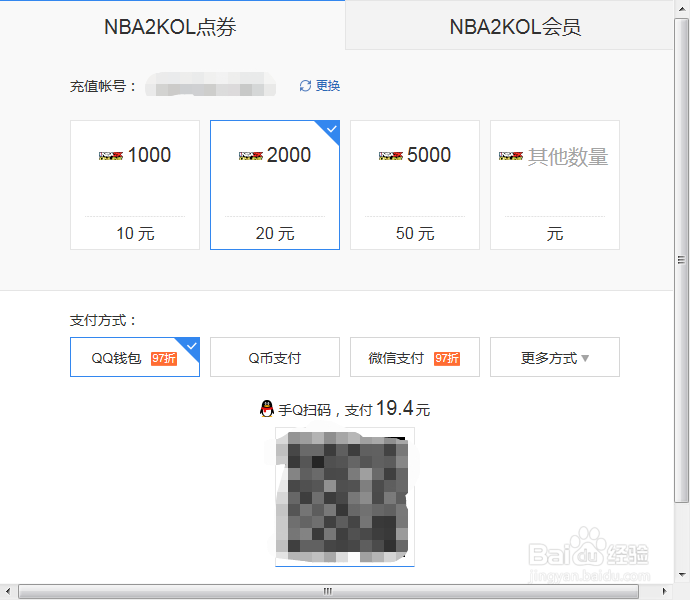The width and height of the screenshot is (690, 600).
Task: Select Q币支付 payment method
Action: [275, 357]
